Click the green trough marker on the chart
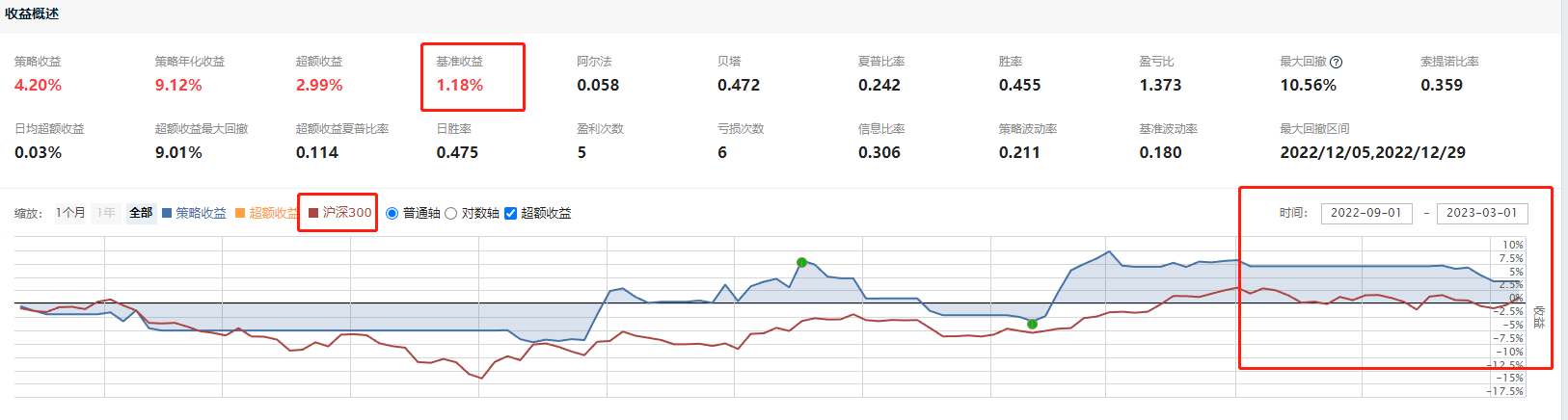Screen dimensions: 1568x420 (x=1032, y=324)
